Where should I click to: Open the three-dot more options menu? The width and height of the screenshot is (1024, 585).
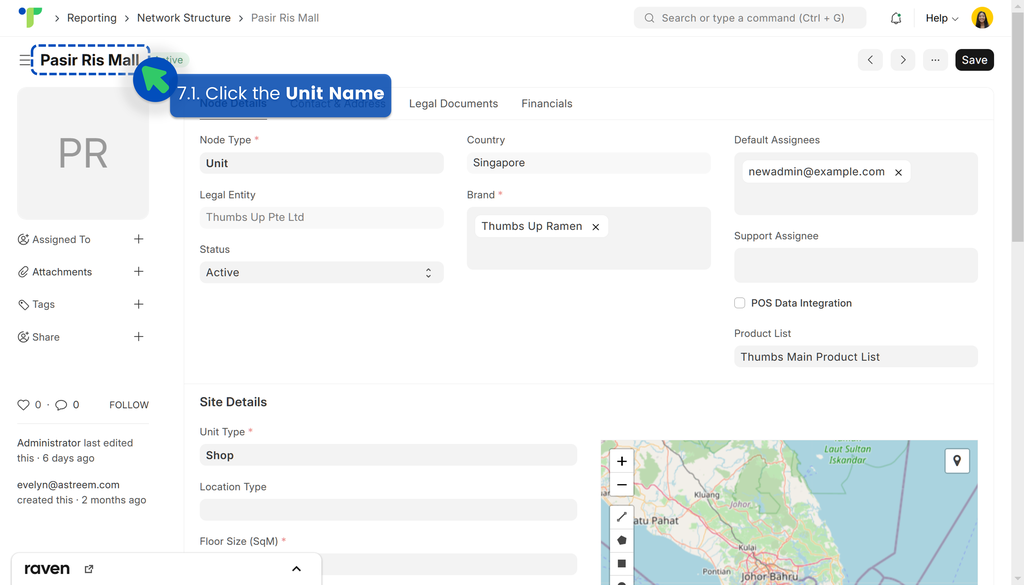pos(935,60)
